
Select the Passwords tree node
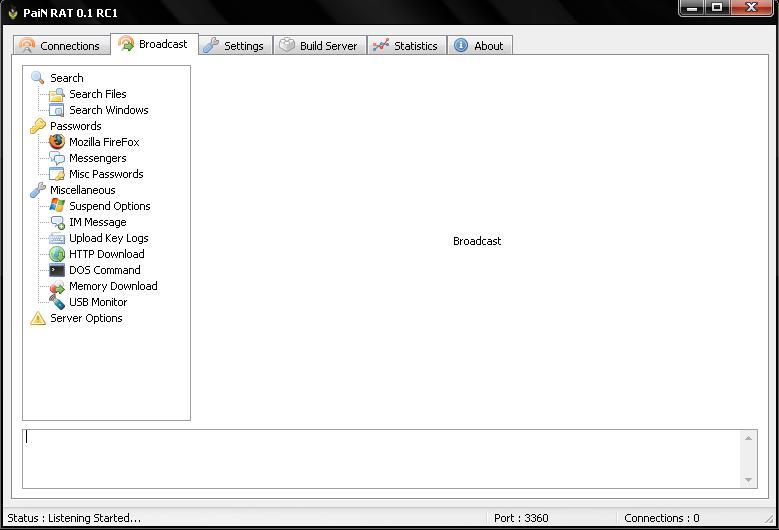point(76,126)
